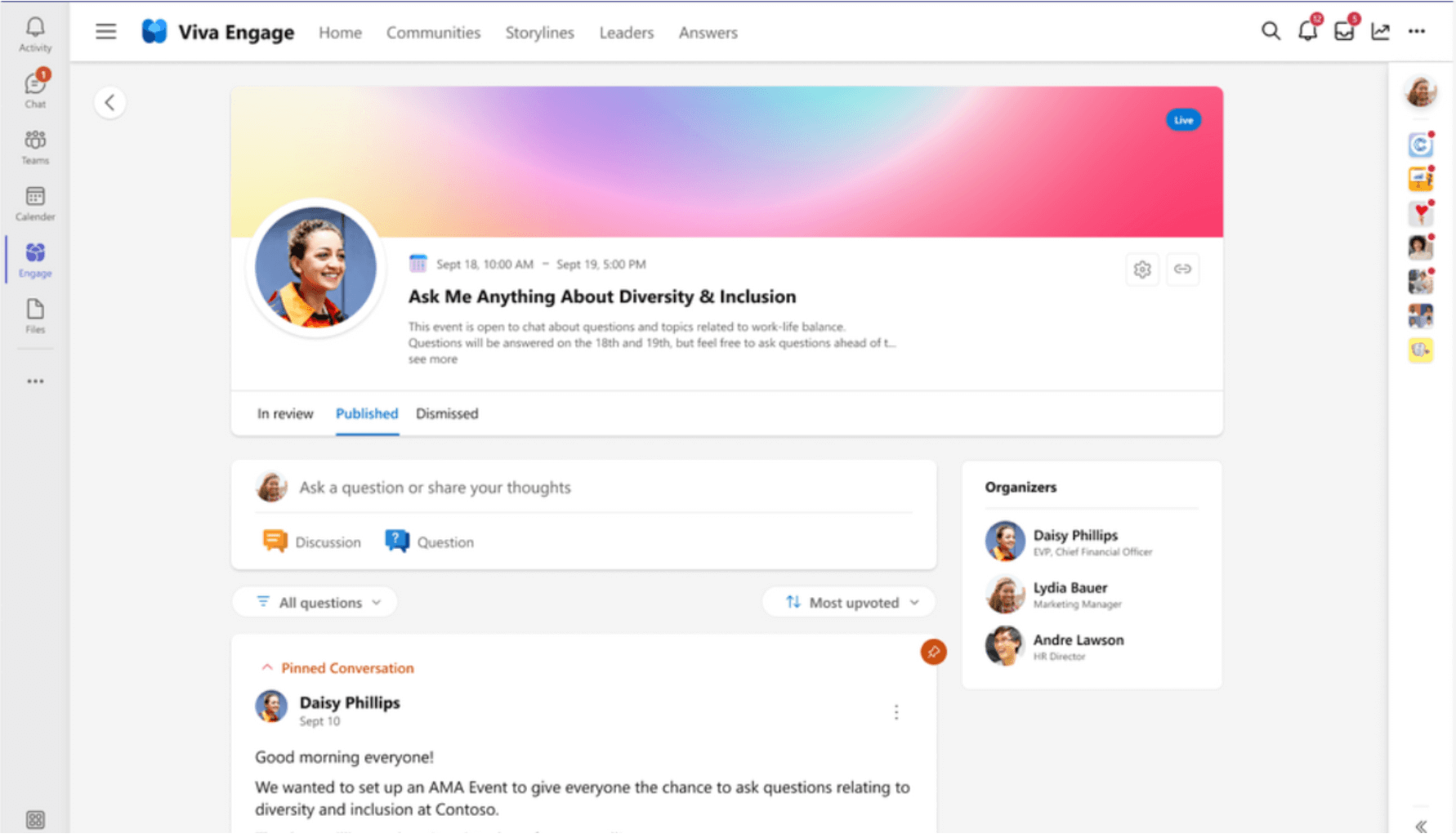Collapse the Pinned Conversation section
The height and width of the screenshot is (838, 1456).
click(337, 668)
